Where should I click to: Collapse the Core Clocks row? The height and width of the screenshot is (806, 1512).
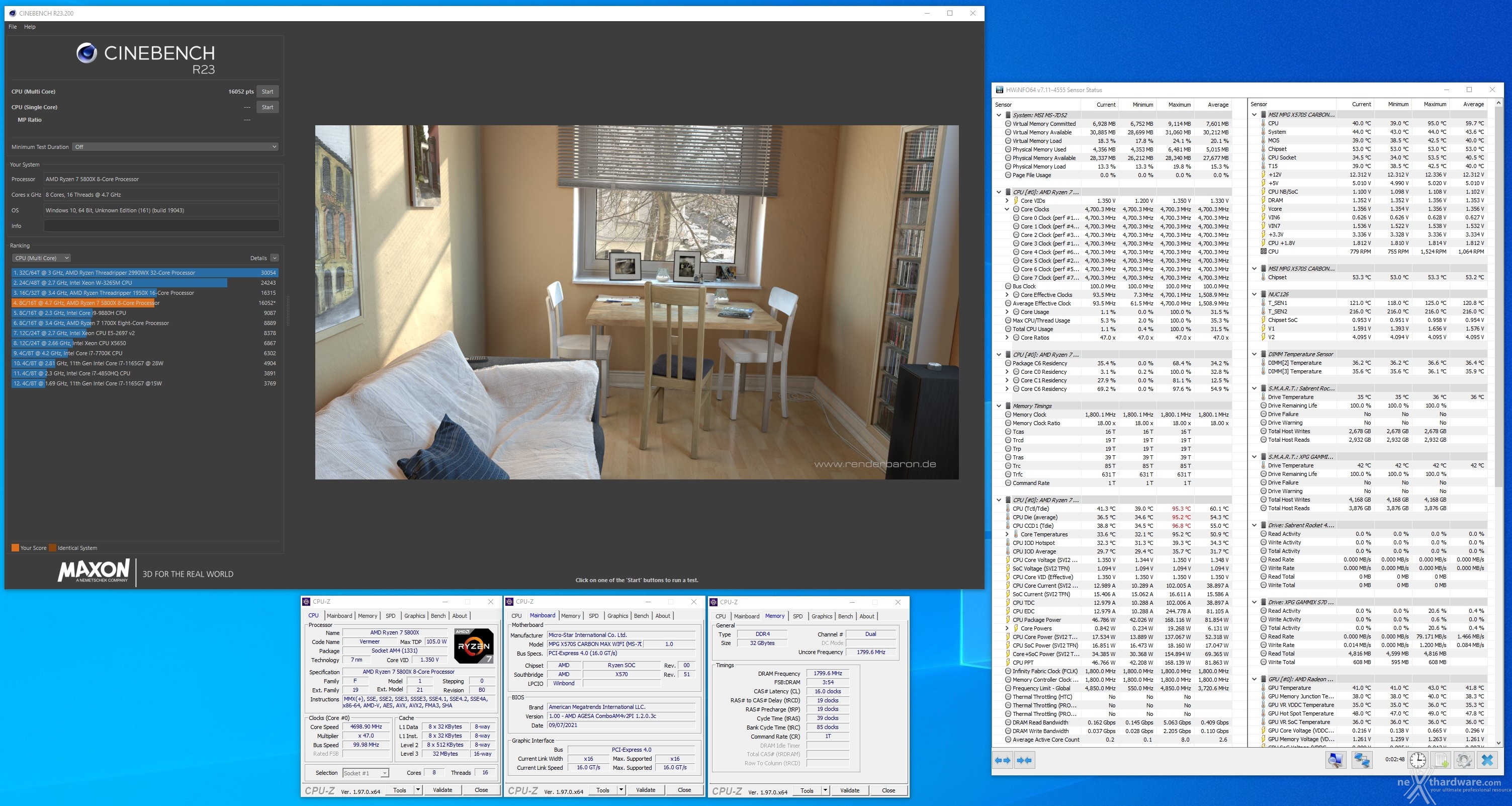tap(1007, 209)
